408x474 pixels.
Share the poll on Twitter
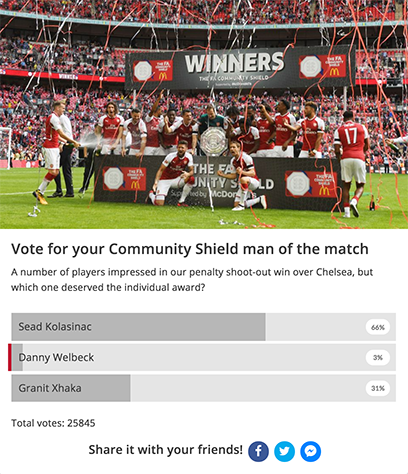click(284, 451)
